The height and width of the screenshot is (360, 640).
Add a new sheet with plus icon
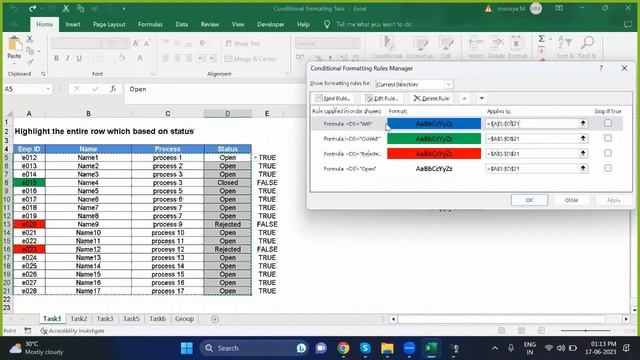[215, 319]
